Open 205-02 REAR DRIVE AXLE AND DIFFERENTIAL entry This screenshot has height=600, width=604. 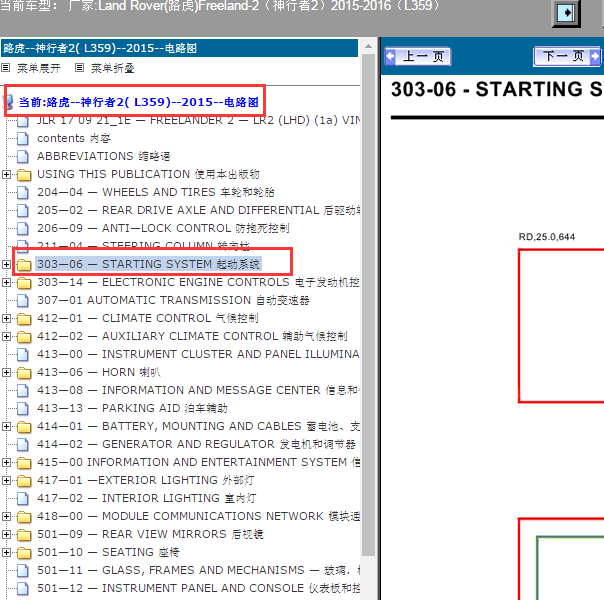[199, 210]
